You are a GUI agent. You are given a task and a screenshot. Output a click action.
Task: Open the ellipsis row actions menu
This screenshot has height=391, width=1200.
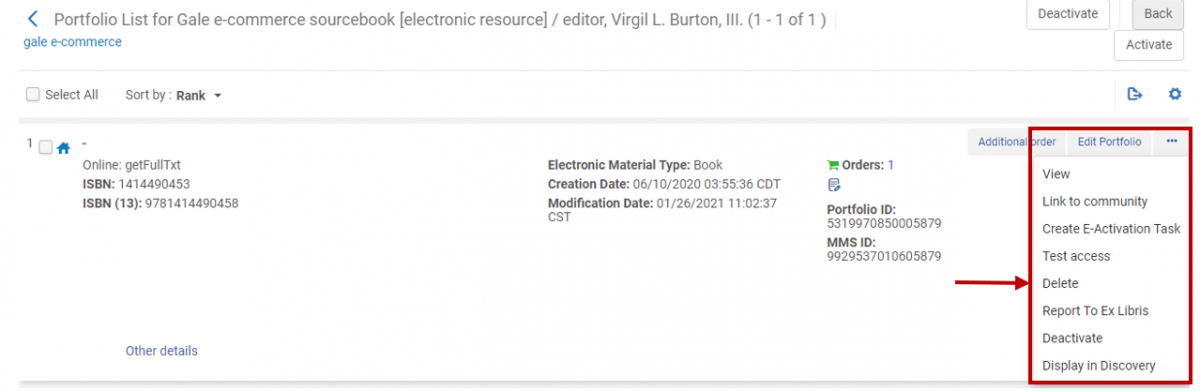1171,142
